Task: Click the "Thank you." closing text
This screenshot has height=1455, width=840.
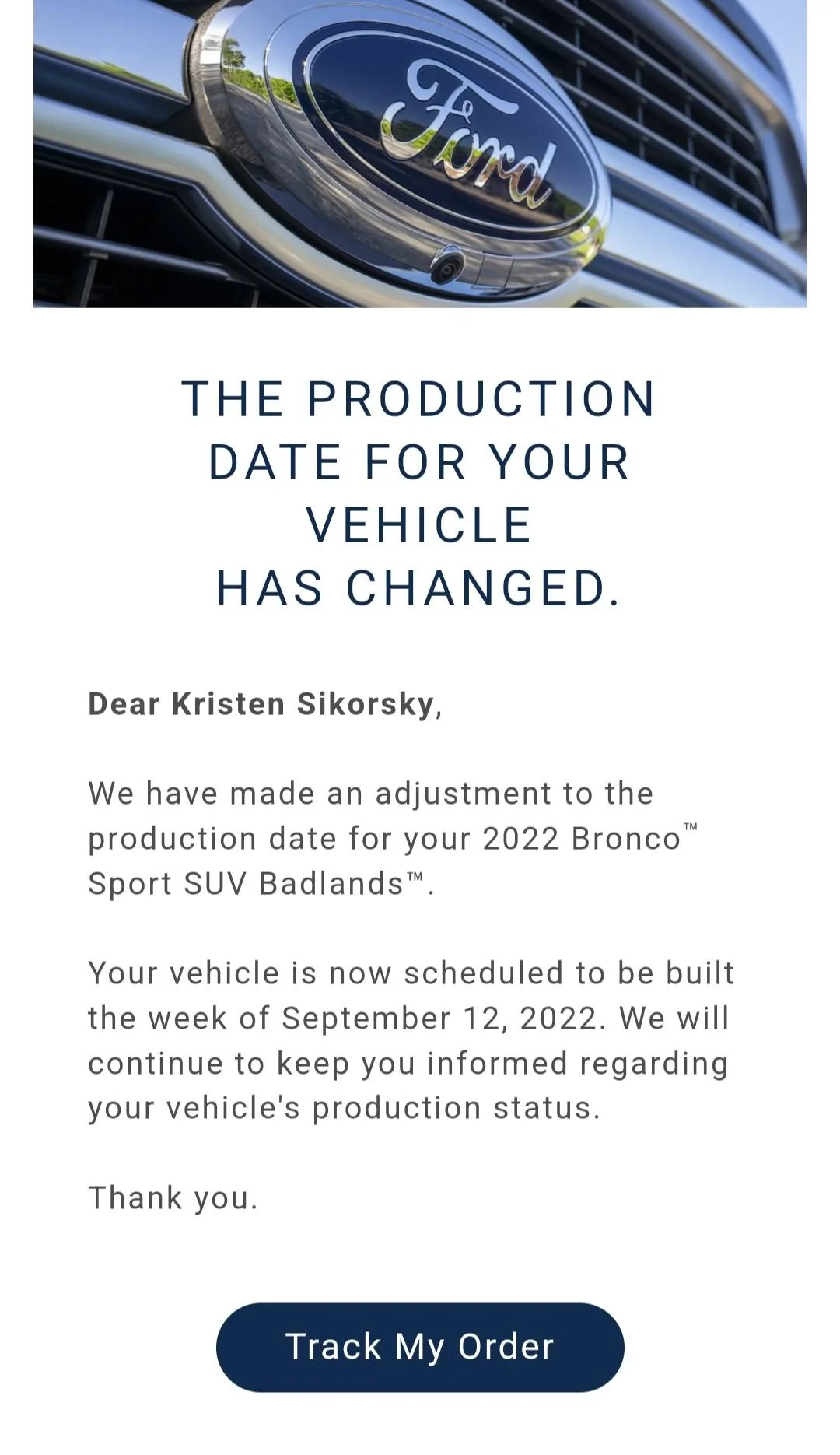Action: click(173, 1198)
